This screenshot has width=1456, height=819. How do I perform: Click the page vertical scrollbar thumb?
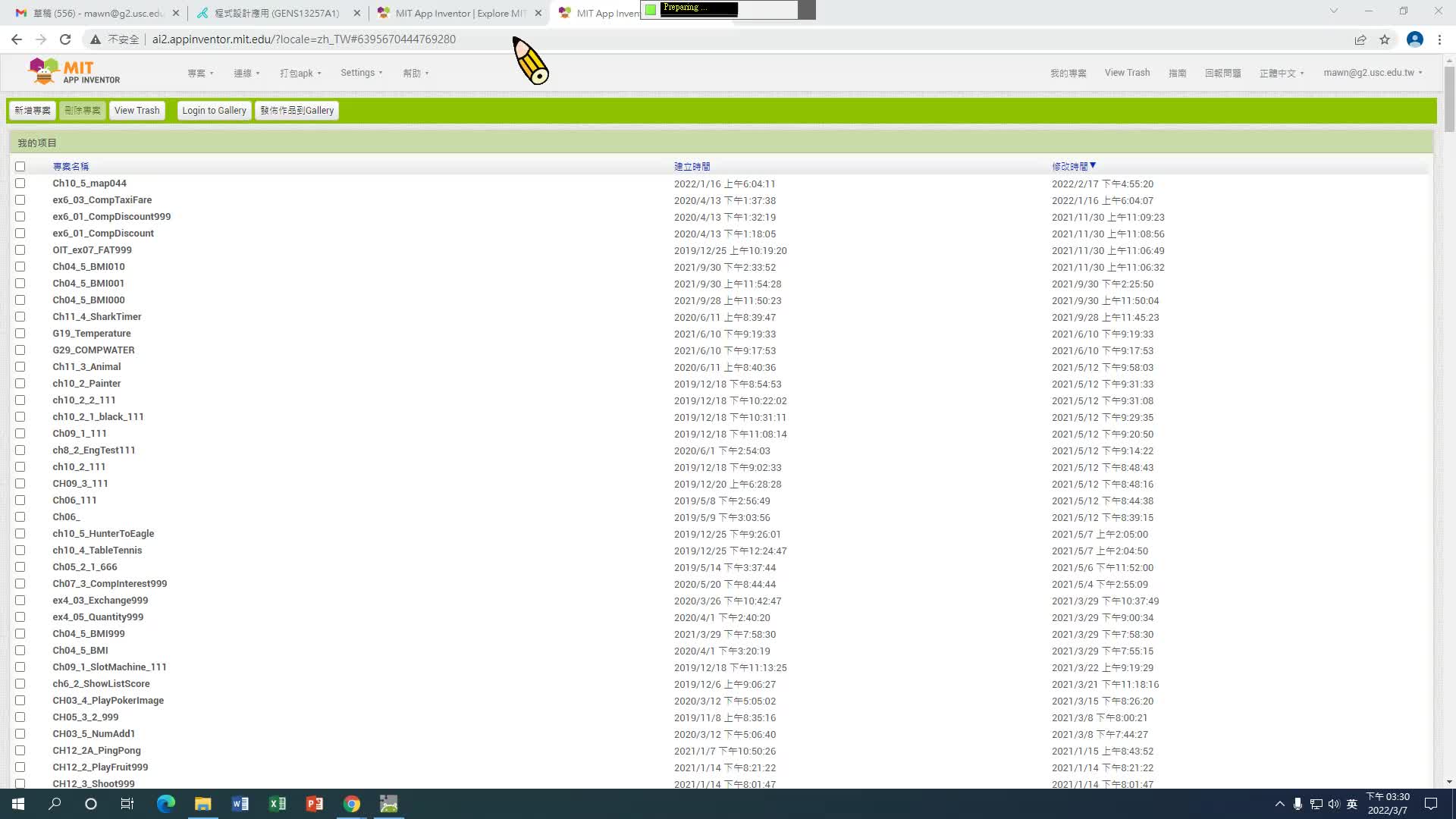point(1449,99)
